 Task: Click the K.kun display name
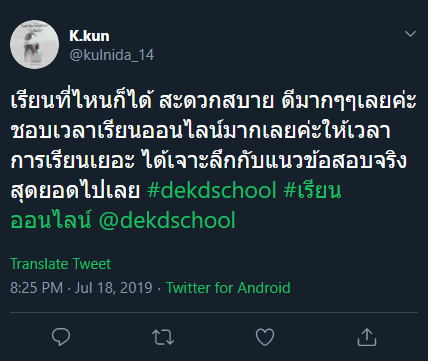pos(89,36)
